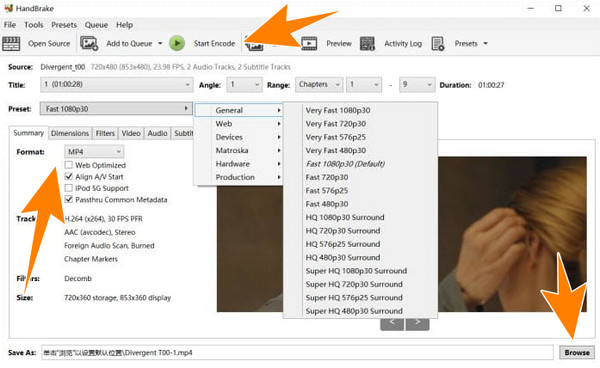Click the Presets toolbar icon
The image size is (600, 368).
(438, 44)
